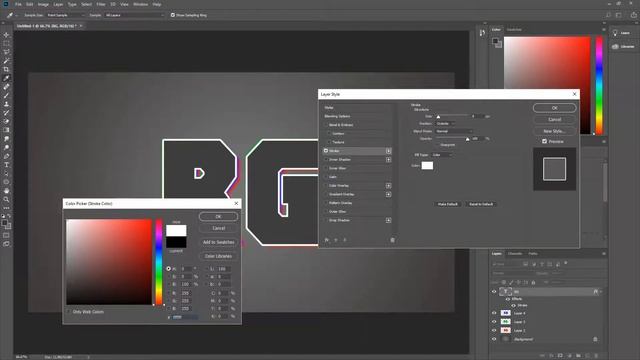Open the Color panel options menu
This screenshot has height=360, width=640.
click(x=604, y=29)
